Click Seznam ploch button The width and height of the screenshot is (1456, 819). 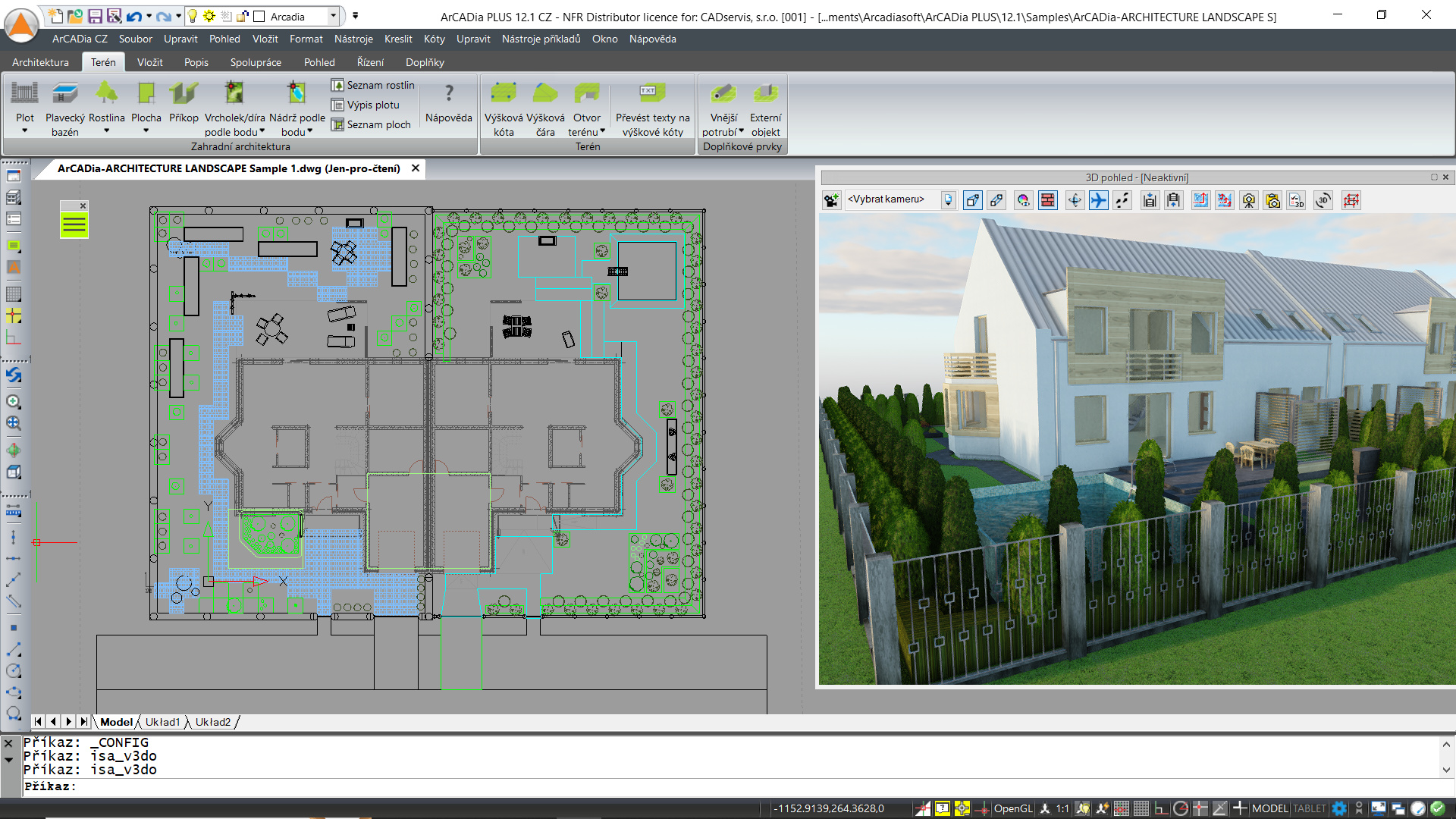click(x=371, y=124)
